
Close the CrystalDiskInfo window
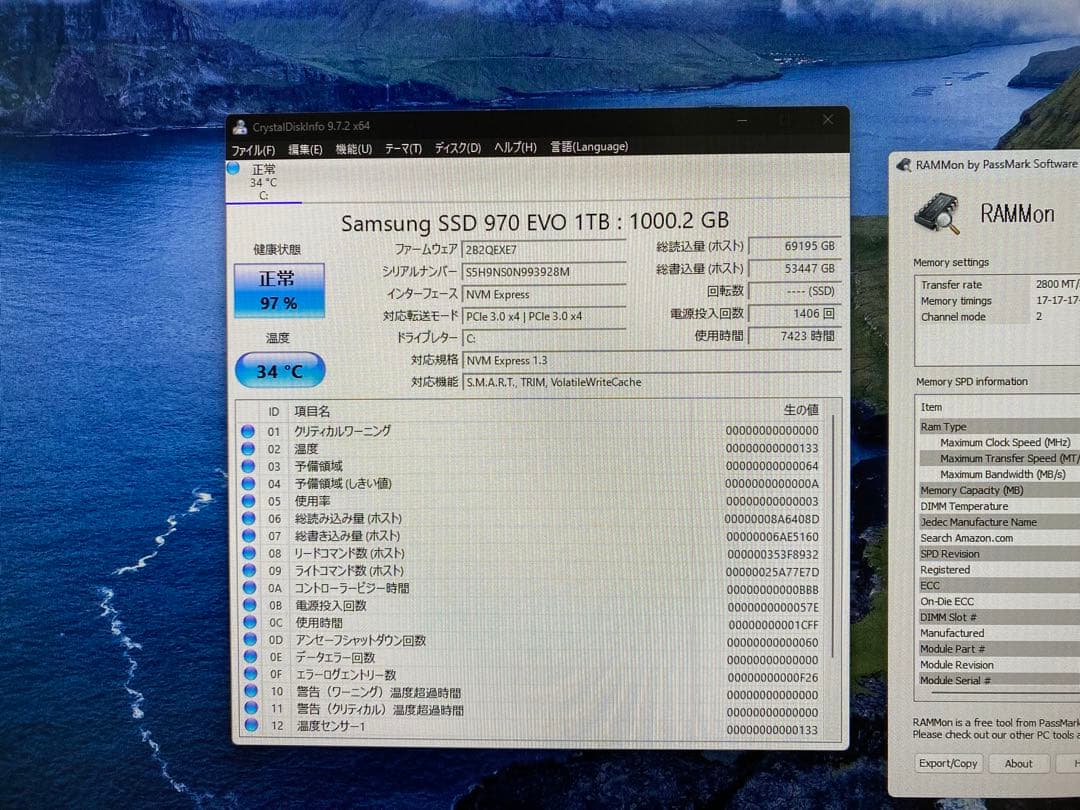click(x=828, y=120)
